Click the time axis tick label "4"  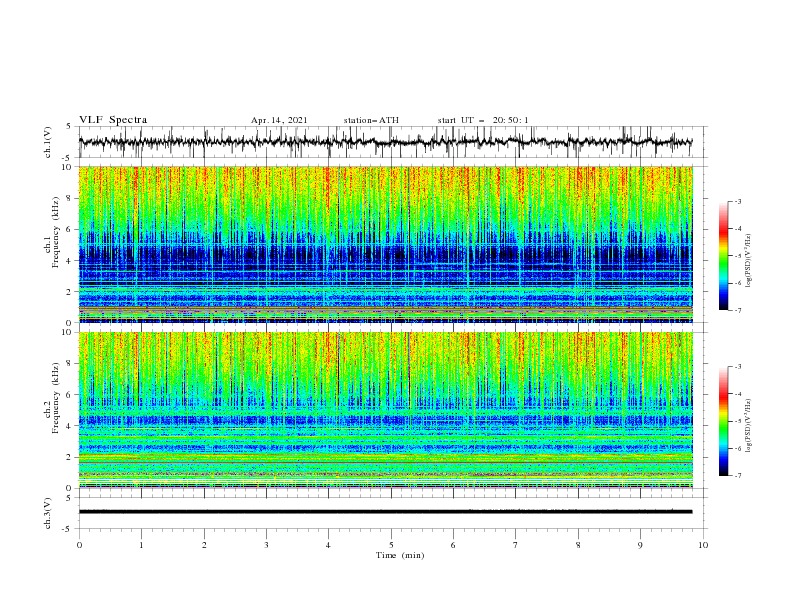[x=328, y=545]
